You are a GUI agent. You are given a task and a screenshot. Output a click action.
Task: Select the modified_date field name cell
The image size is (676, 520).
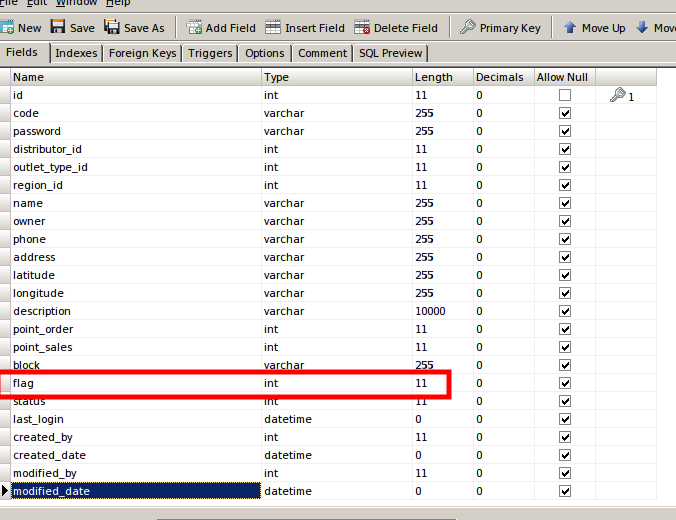135,491
